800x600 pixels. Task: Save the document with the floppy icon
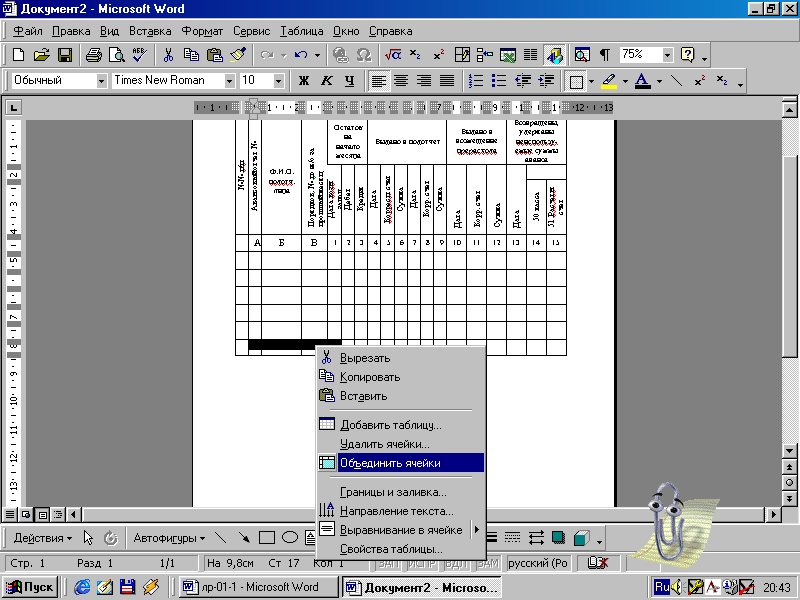point(65,55)
